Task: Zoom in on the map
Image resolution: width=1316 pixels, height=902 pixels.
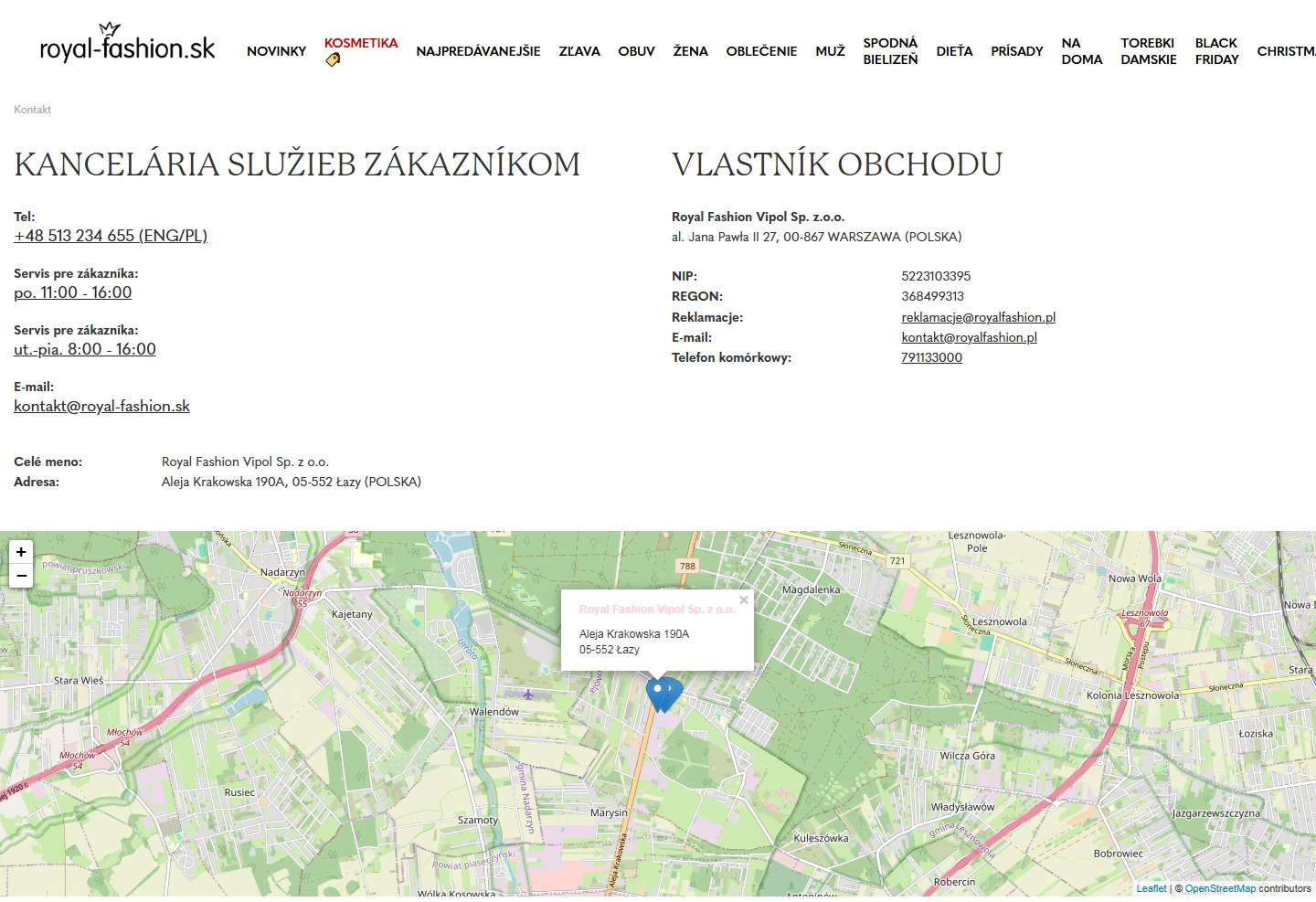Action: [x=21, y=552]
